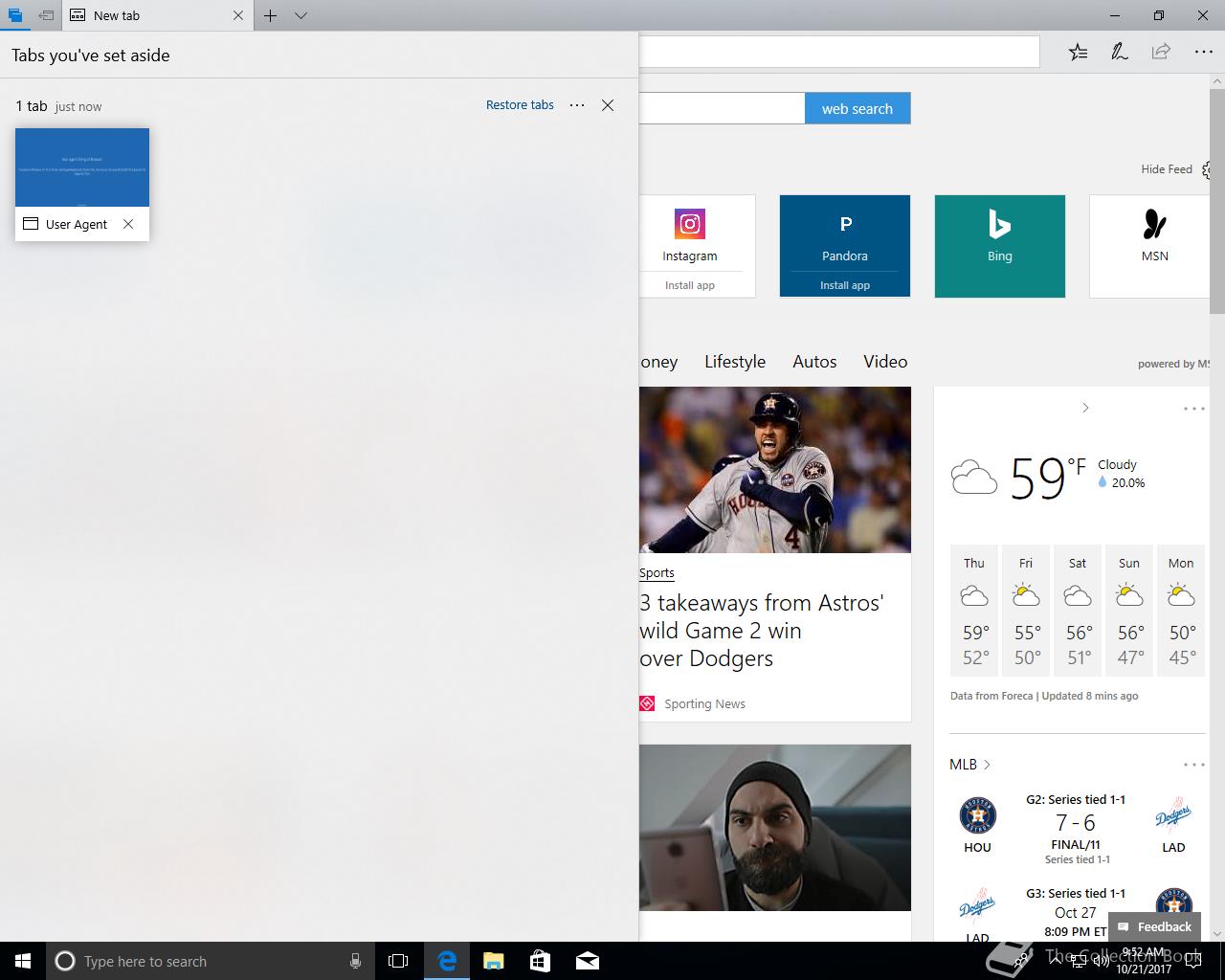1225x980 pixels.
Task: Focus the web search input box
Action: click(x=722, y=108)
